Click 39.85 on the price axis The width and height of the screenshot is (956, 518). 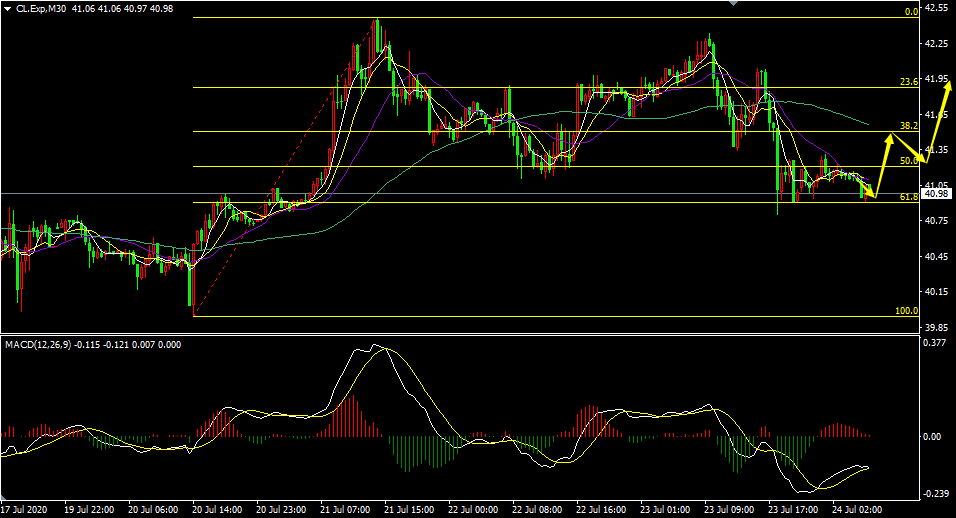(937, 327)
